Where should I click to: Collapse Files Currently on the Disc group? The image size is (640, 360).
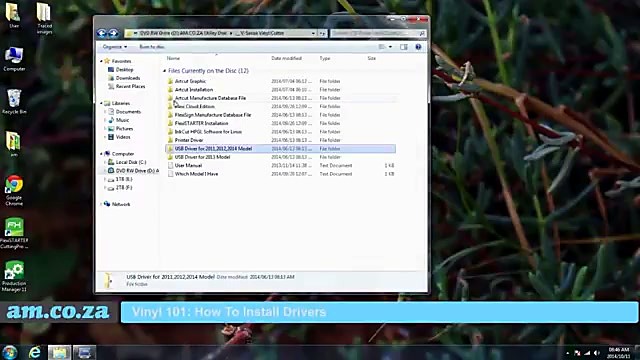click(x=164, y=71)
